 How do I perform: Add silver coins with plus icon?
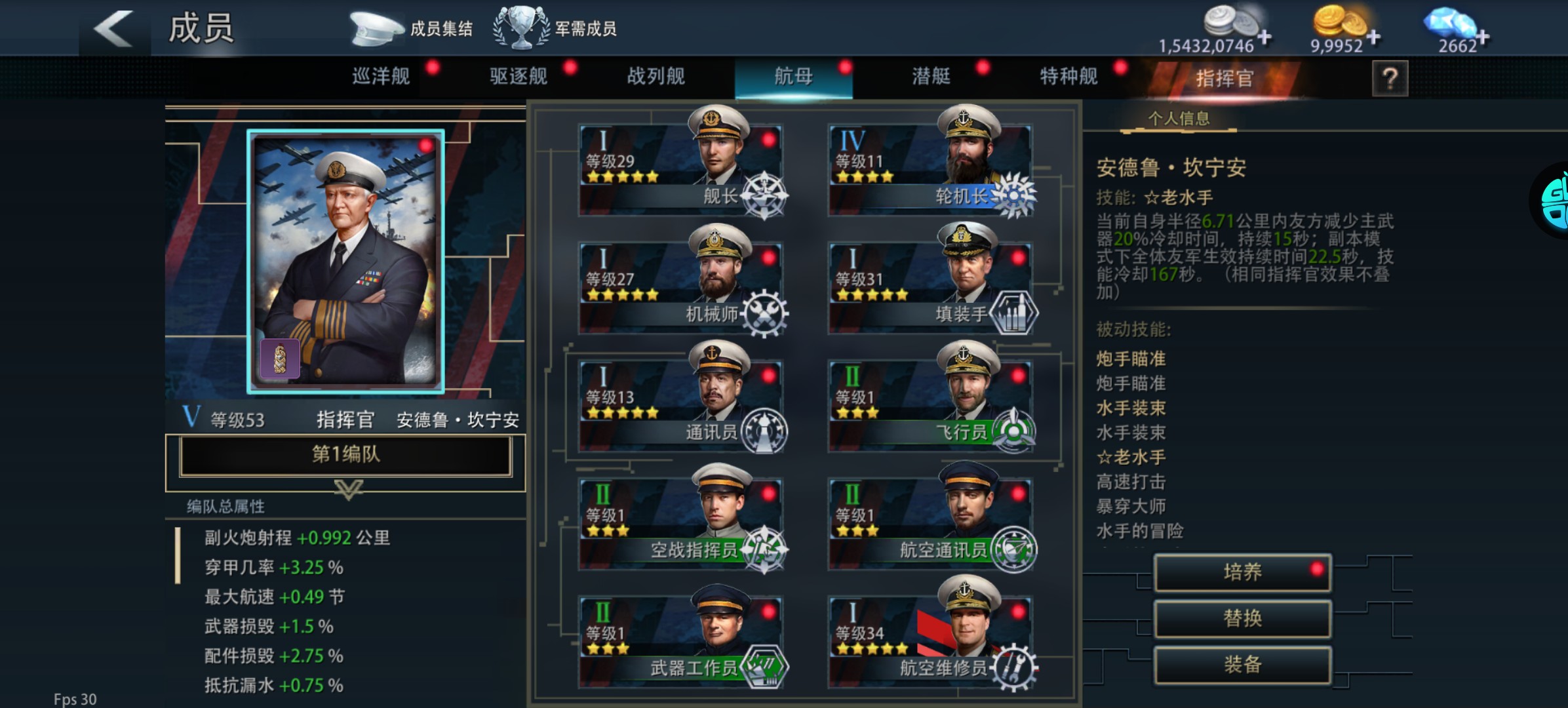tap(1264, 37)
